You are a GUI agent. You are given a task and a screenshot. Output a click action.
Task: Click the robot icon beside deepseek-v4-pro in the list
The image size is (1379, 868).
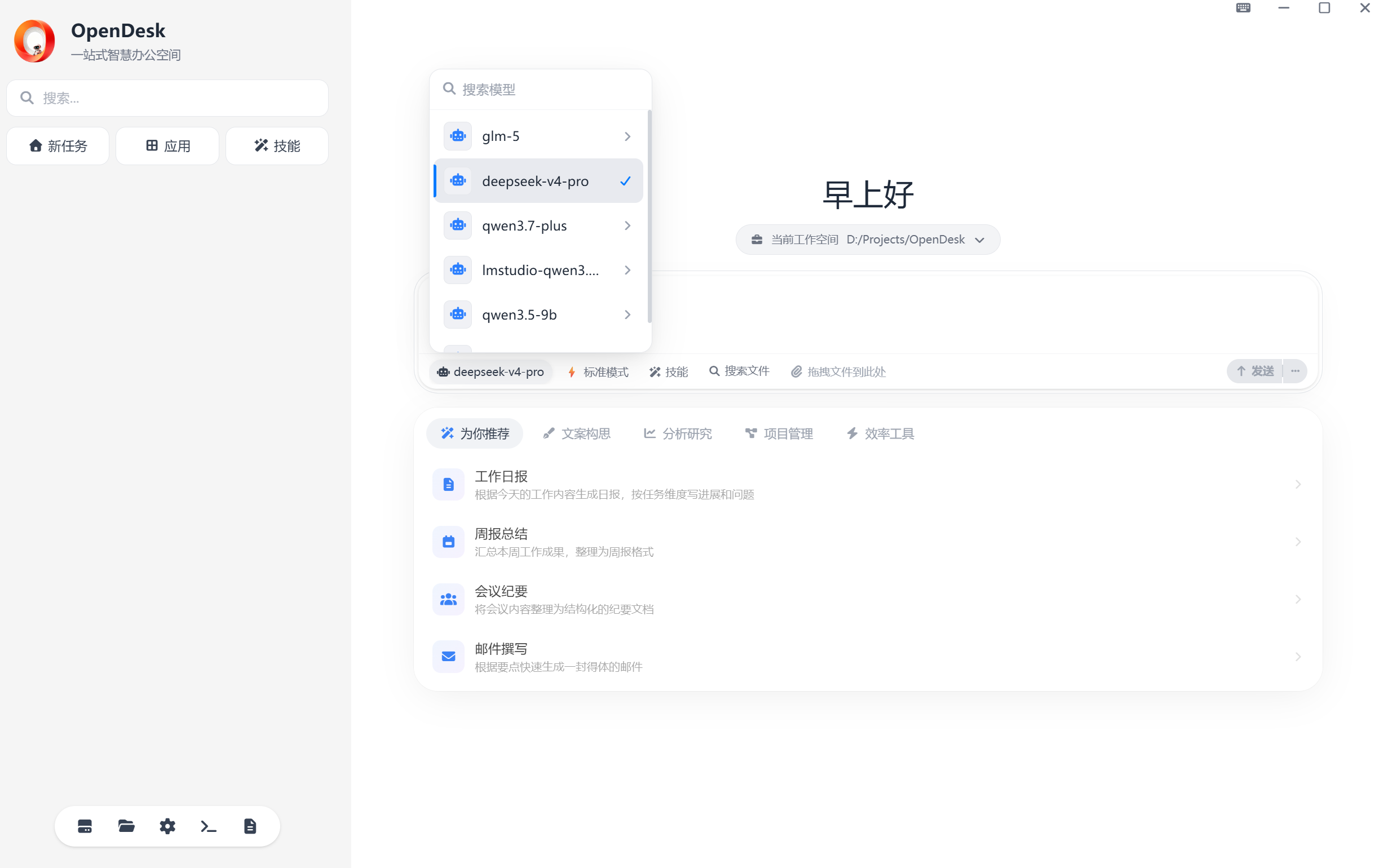click(x=458, y=180)
